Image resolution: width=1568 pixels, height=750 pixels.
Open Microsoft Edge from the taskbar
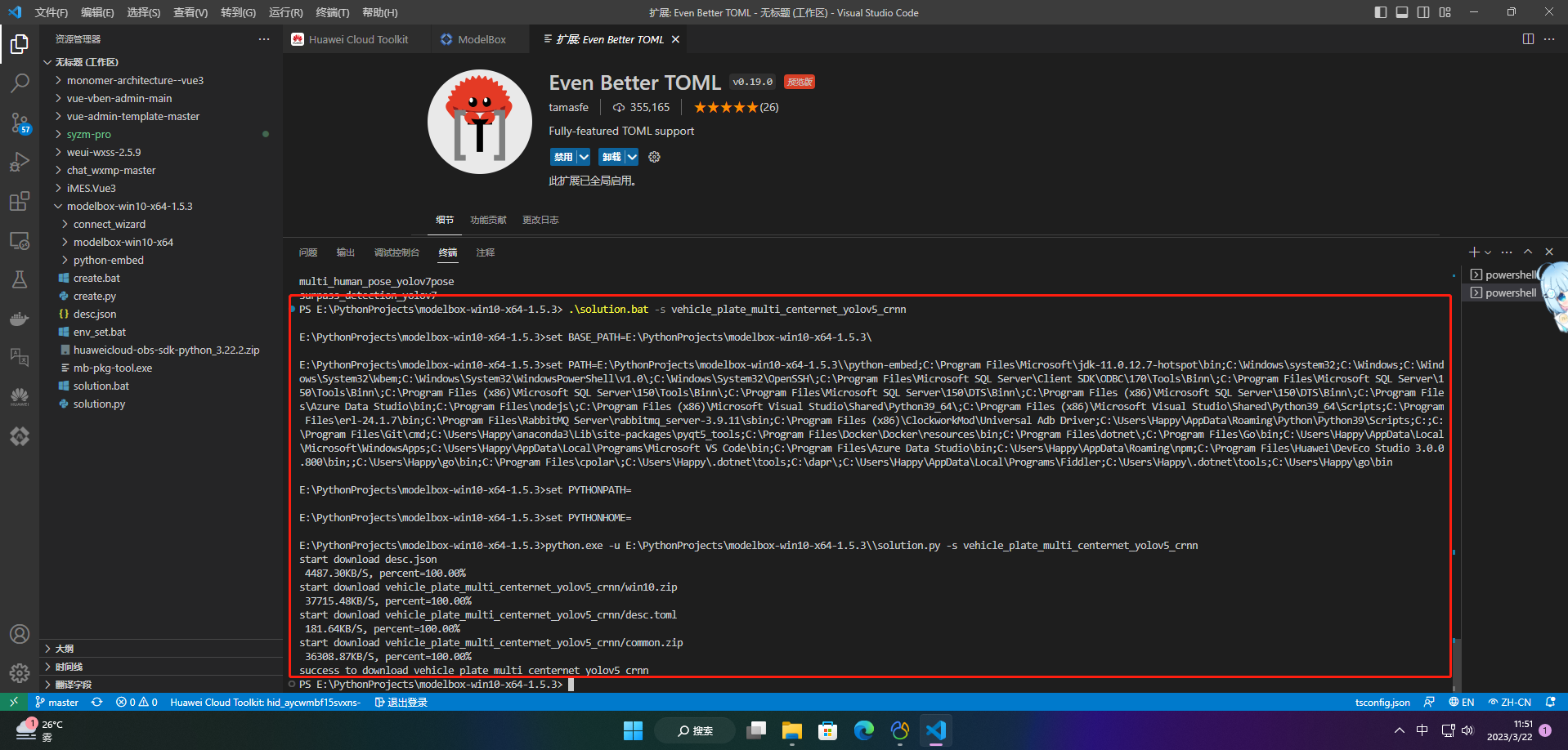click(864, 730)
